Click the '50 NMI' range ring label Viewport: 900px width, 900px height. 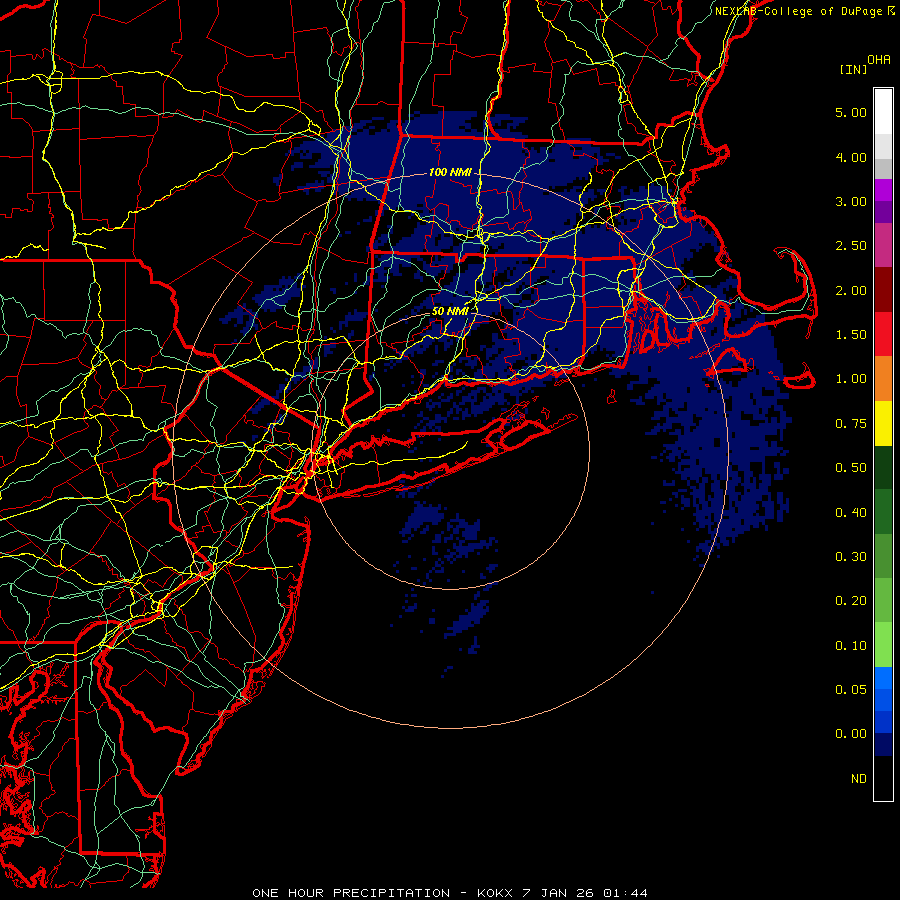coord(450,311)
